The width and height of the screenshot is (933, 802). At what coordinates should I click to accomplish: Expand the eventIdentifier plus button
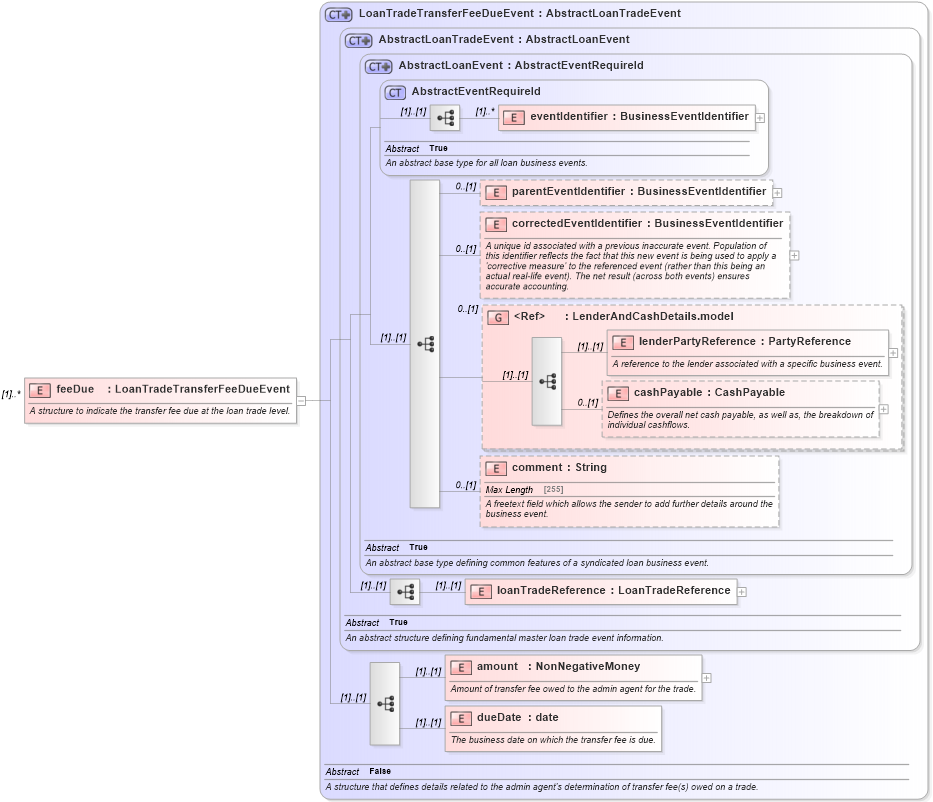(760, 117)
